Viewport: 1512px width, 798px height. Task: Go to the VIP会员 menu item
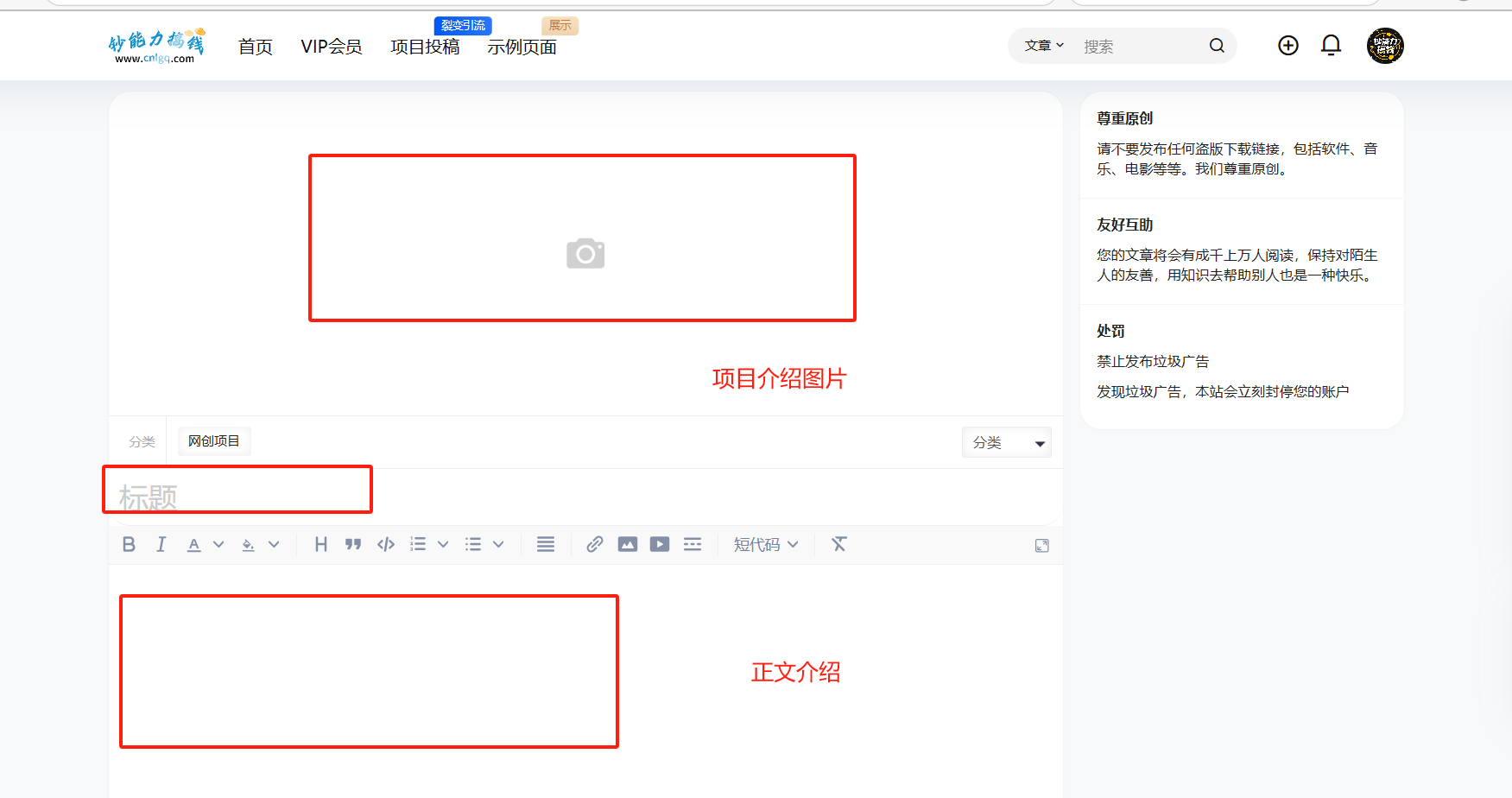tap(331, 47)
